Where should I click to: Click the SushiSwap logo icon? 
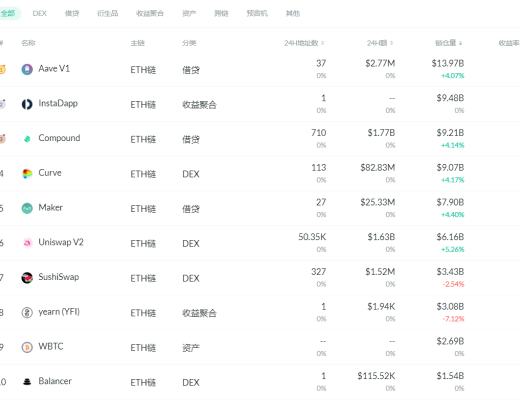pos(27,278)
